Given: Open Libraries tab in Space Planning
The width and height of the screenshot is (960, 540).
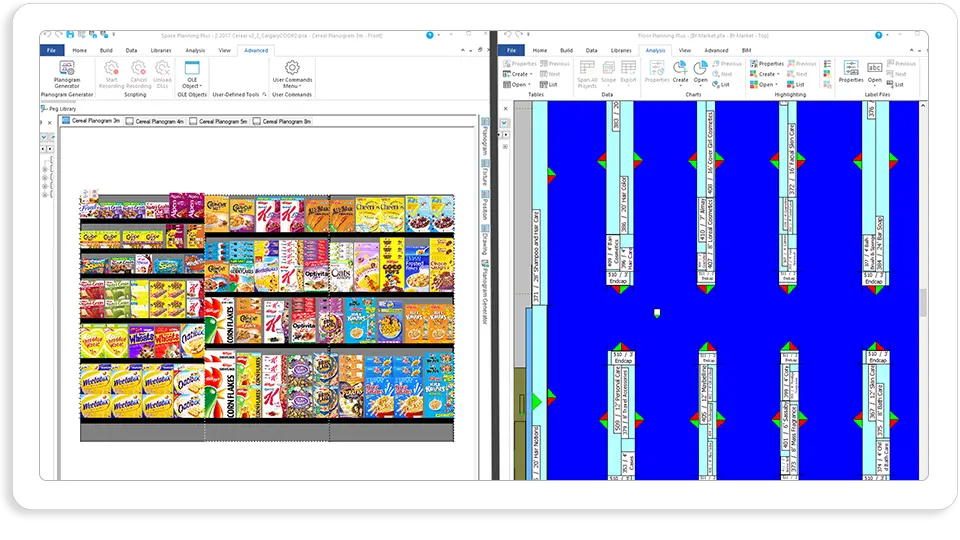Looking at the screenshot, I should [x=161, y=50].
